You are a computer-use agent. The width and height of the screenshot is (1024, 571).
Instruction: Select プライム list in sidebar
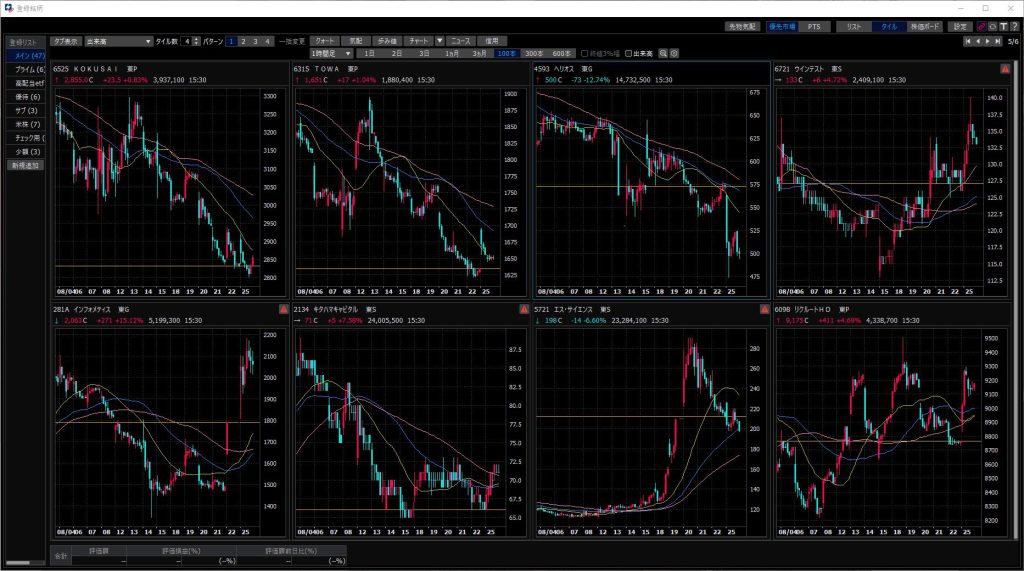[26, 69]
